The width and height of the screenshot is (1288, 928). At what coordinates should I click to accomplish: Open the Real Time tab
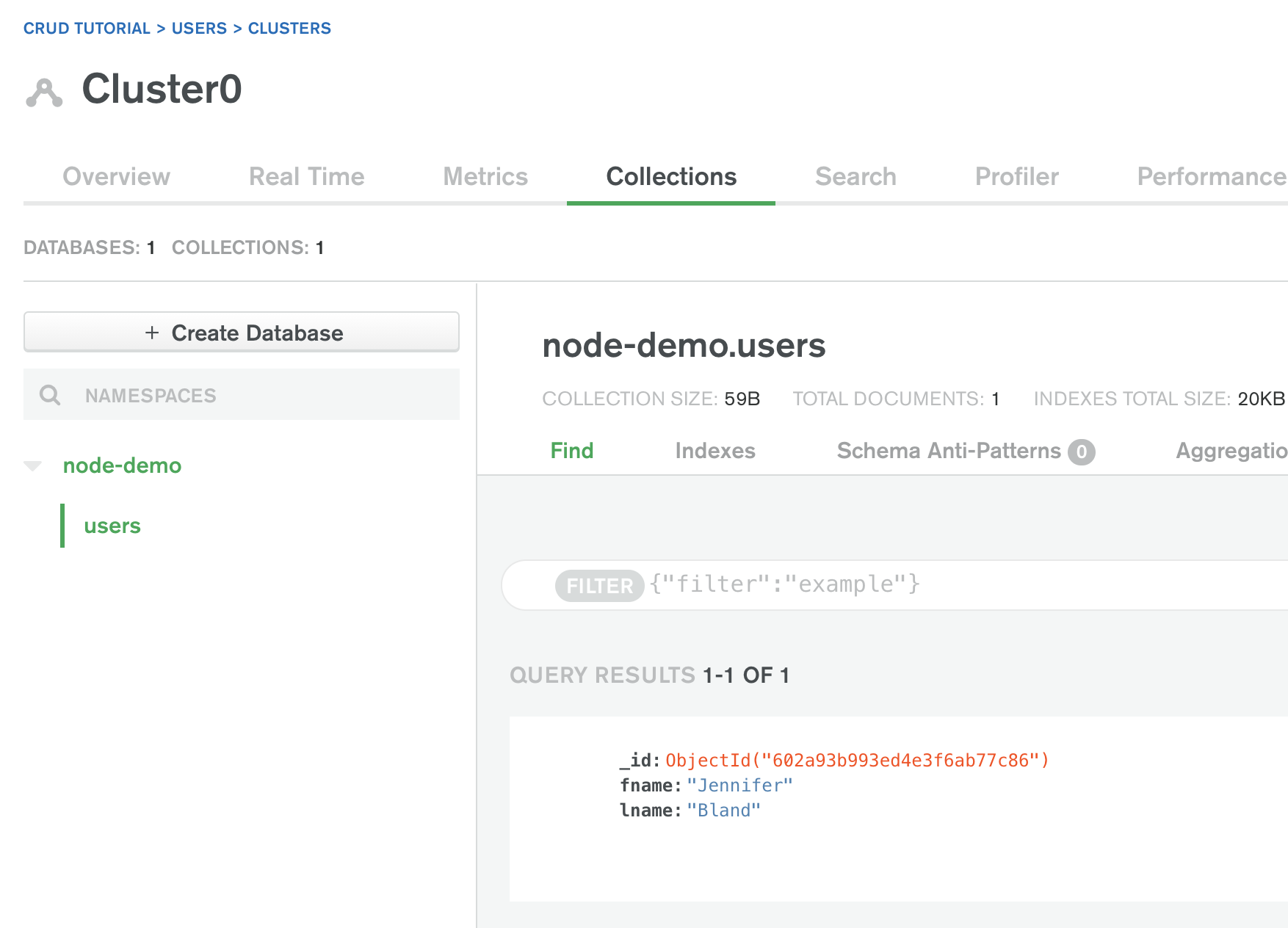point(306,176)
